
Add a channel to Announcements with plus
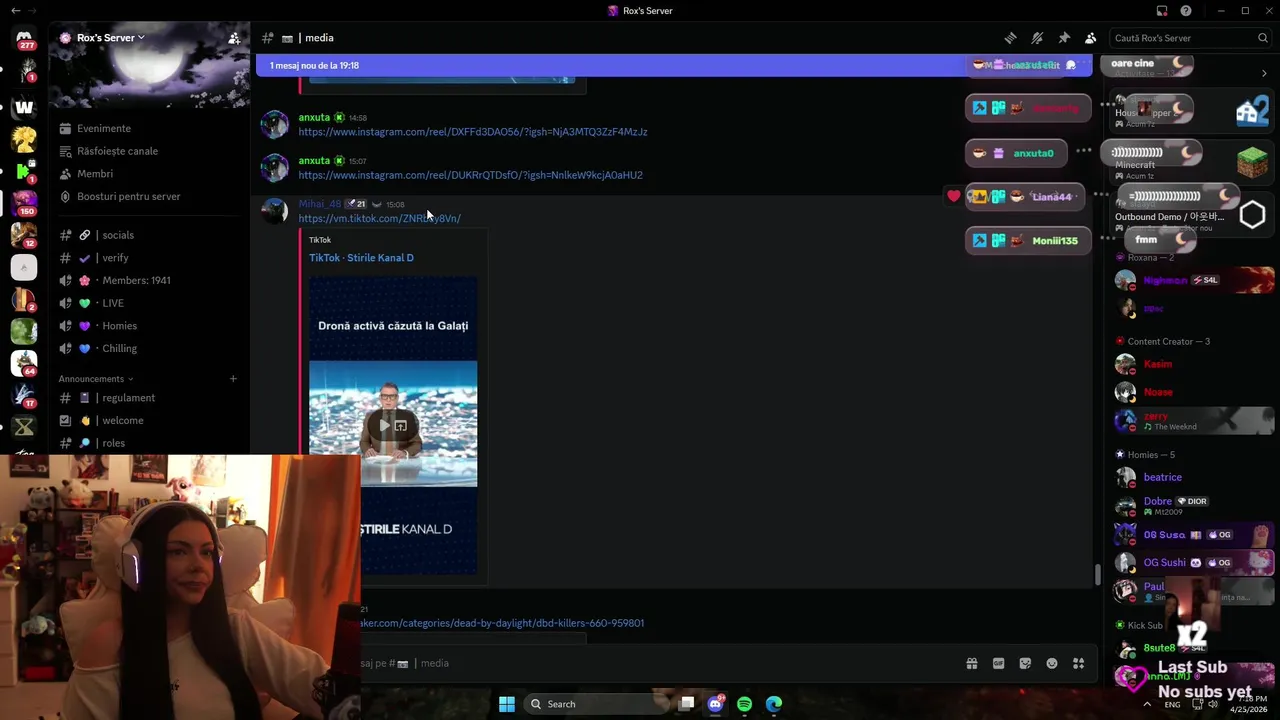[x=233, y=379]
